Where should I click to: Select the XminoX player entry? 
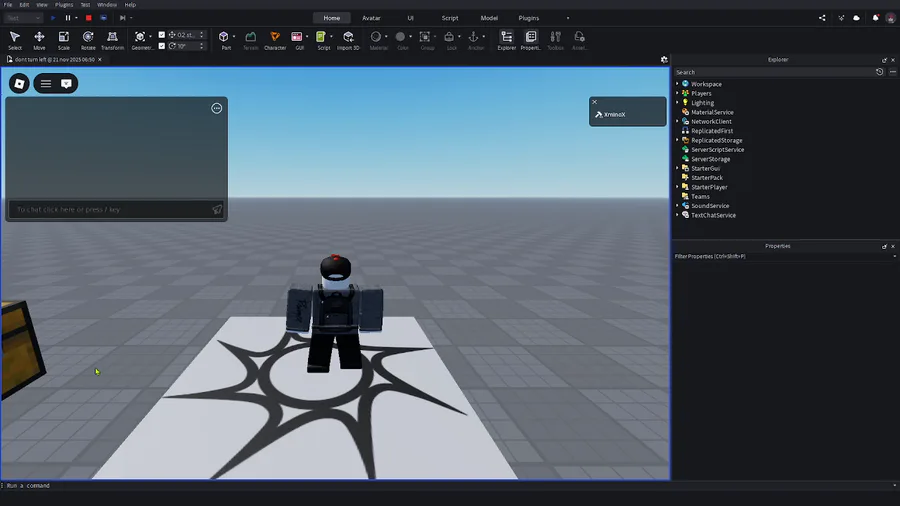tap(627, 115)
